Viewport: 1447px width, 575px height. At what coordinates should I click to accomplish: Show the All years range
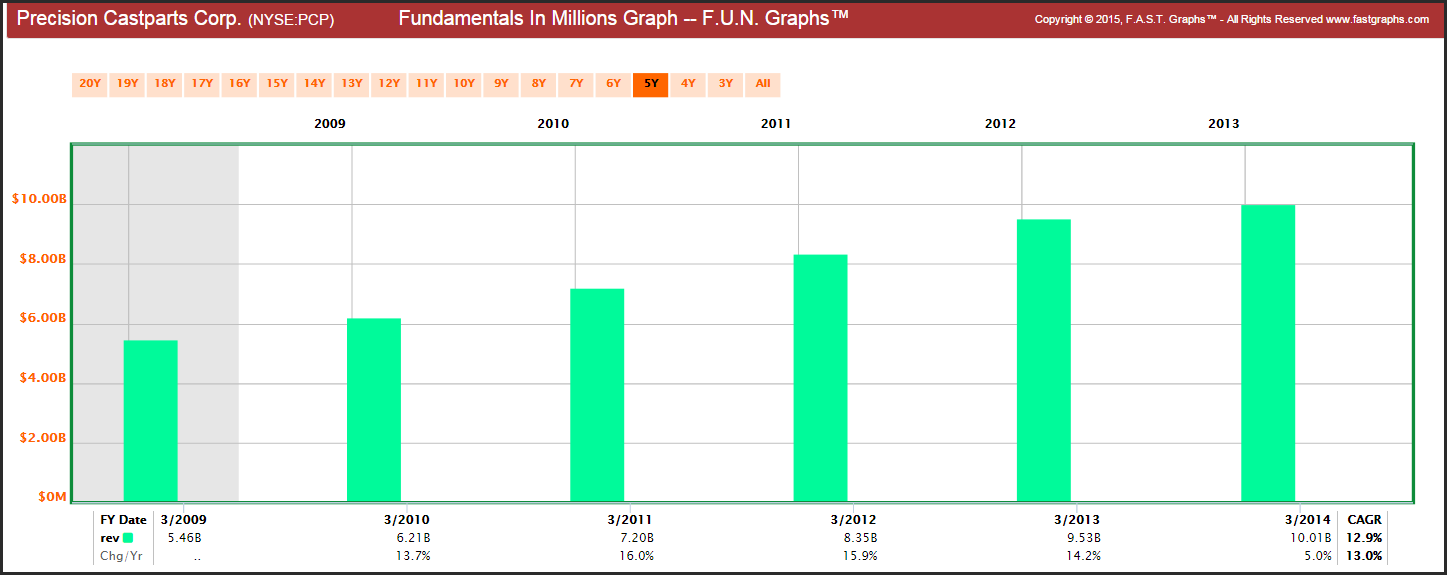763,84
